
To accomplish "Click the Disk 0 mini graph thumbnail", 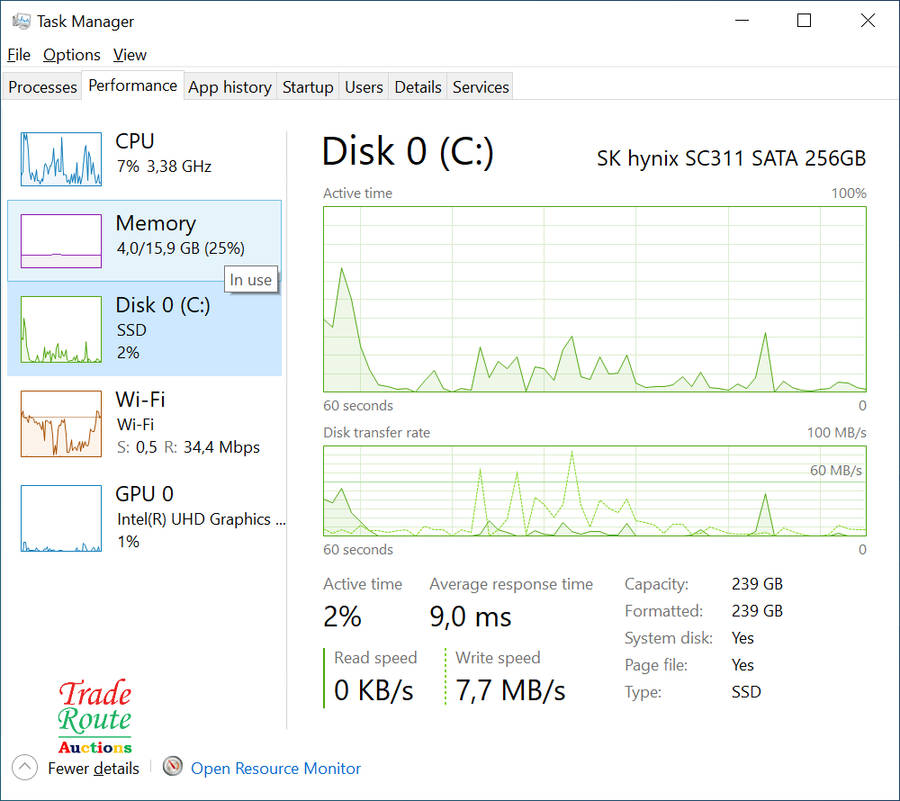I will click(61, 329).
